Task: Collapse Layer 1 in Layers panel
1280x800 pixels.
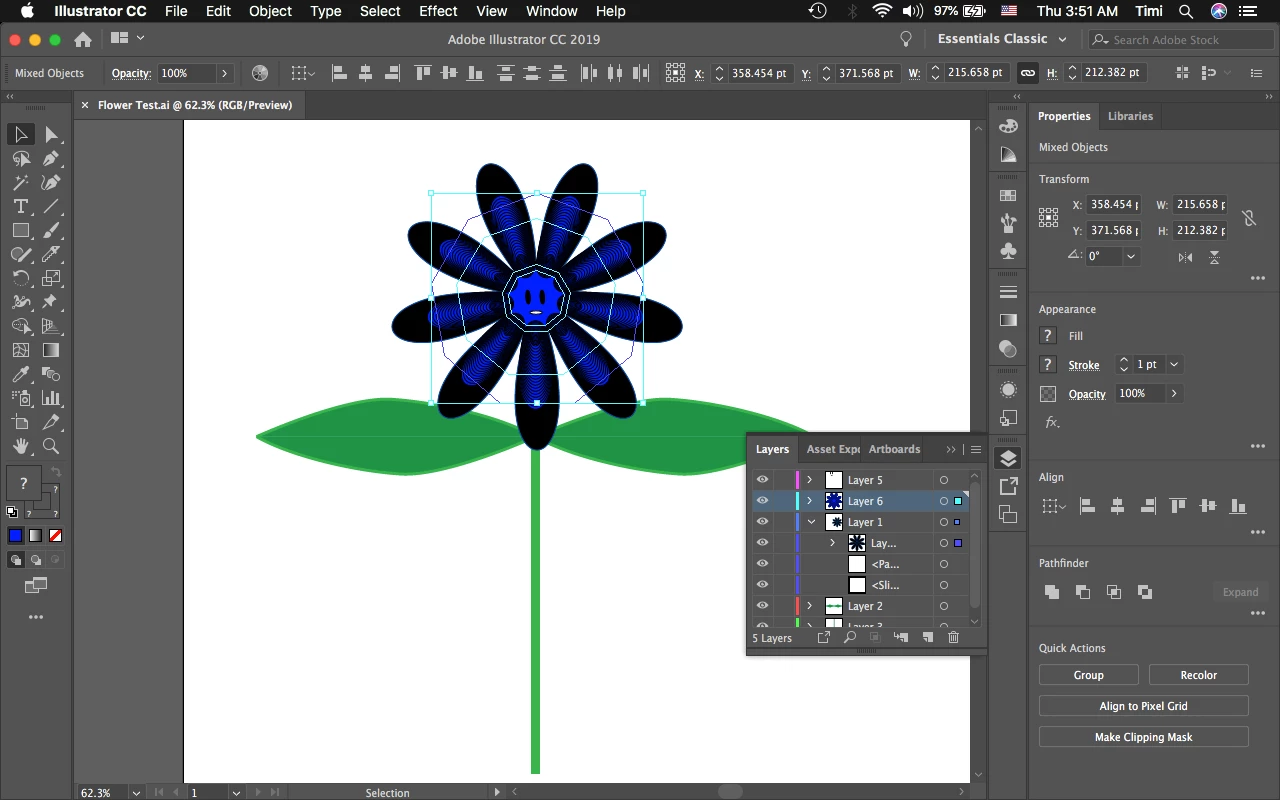Action: click(x=811, y=522)
